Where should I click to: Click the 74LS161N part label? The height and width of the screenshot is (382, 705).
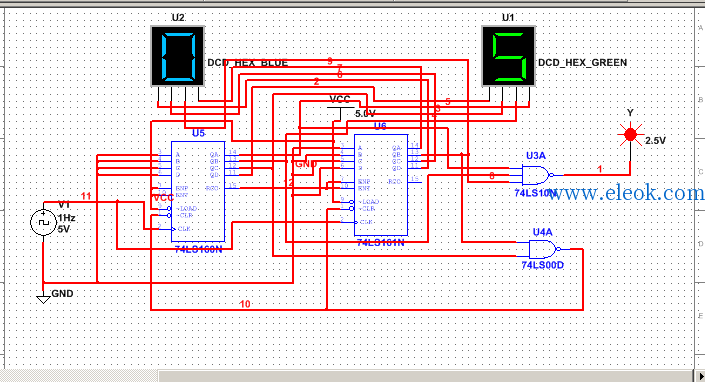(380, 243)
